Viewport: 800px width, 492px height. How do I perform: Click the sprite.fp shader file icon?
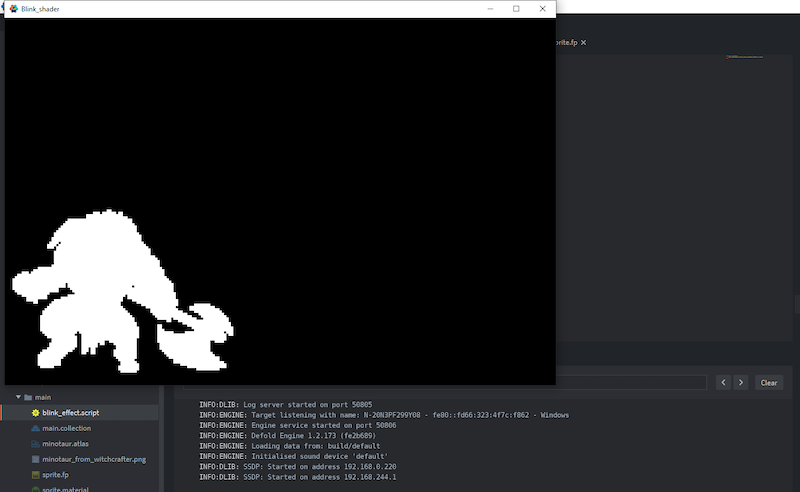(36, 474)
